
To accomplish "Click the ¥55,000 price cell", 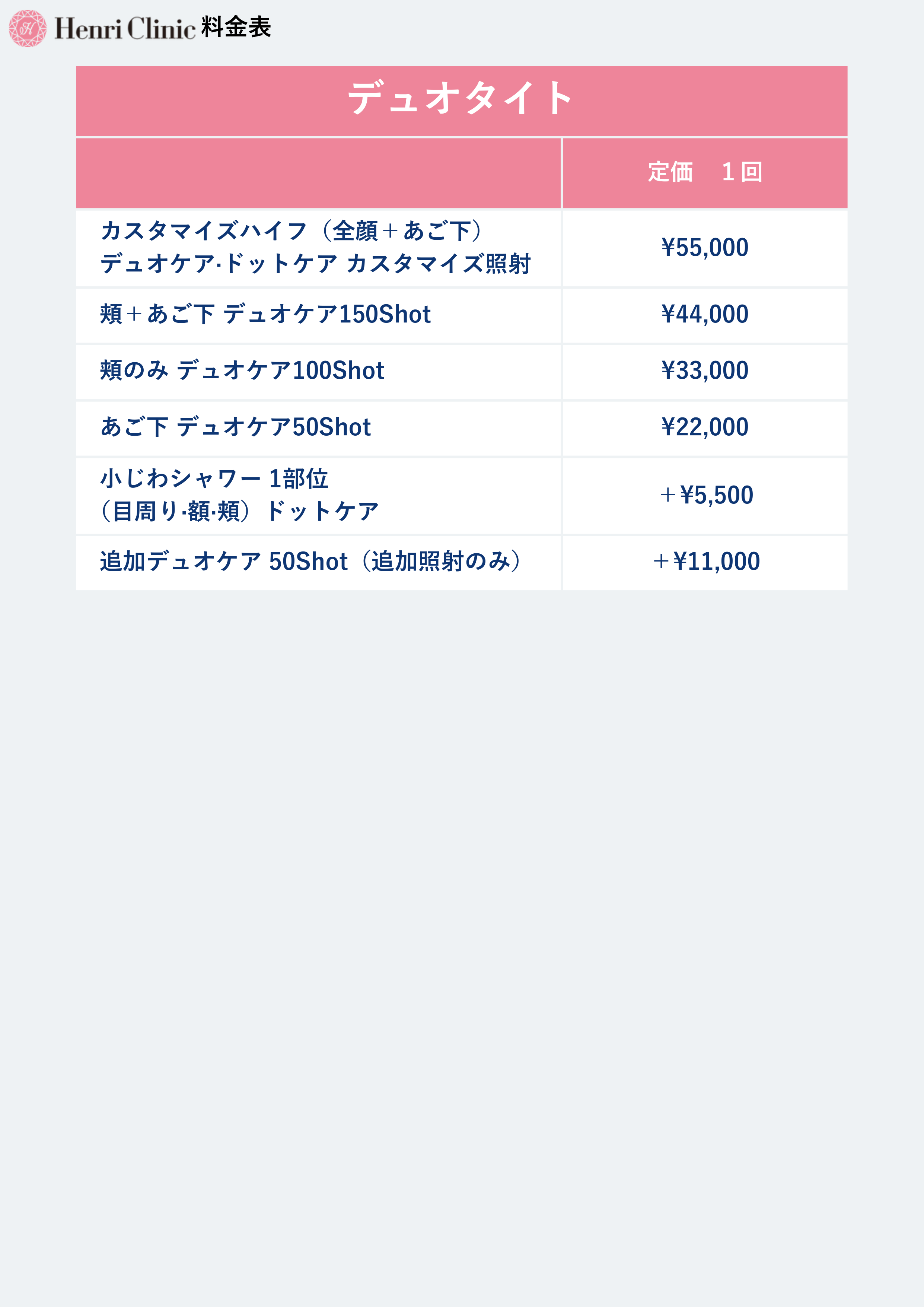I will 705,248.
